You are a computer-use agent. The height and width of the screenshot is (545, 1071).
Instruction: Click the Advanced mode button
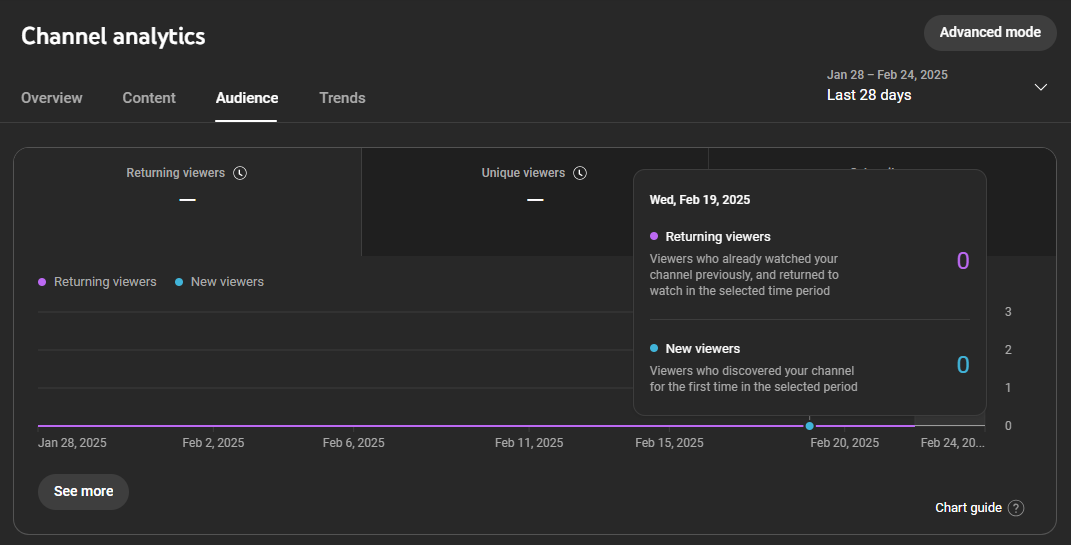[990, 32]
